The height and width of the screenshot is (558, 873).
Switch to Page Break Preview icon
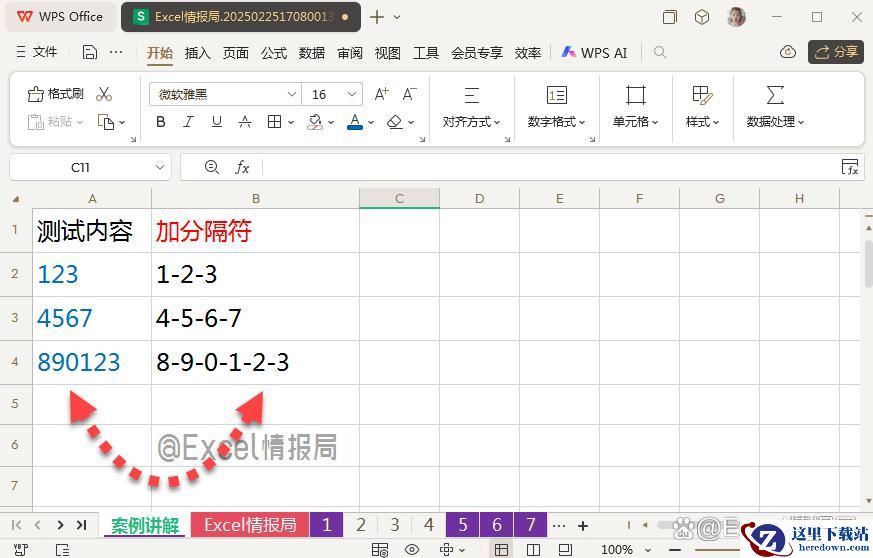point(533,550)
